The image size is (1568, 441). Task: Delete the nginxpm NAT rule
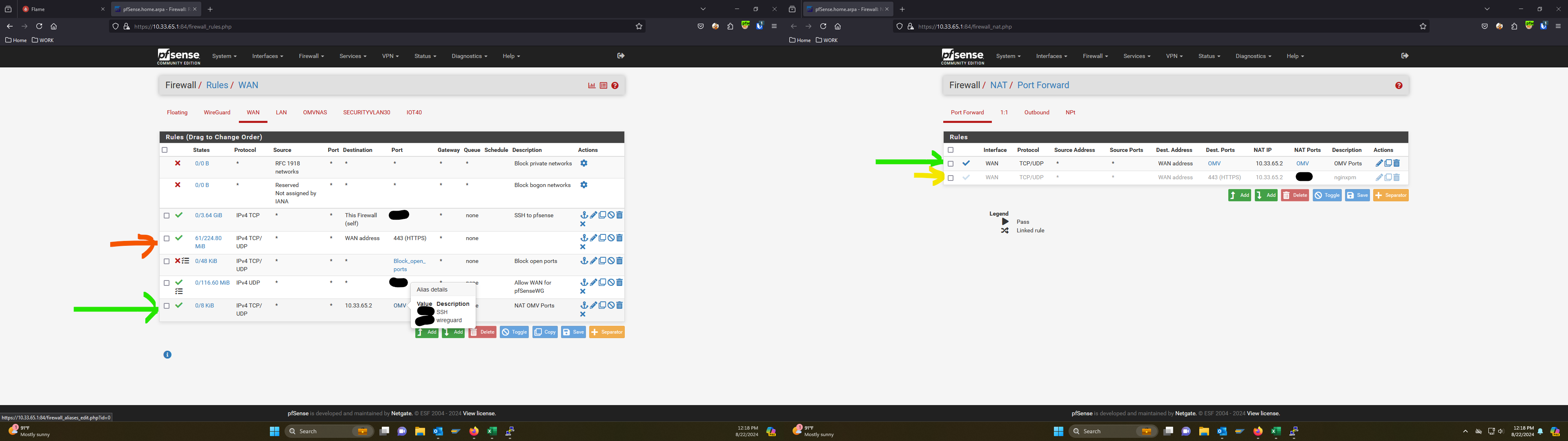(1396, 177)
